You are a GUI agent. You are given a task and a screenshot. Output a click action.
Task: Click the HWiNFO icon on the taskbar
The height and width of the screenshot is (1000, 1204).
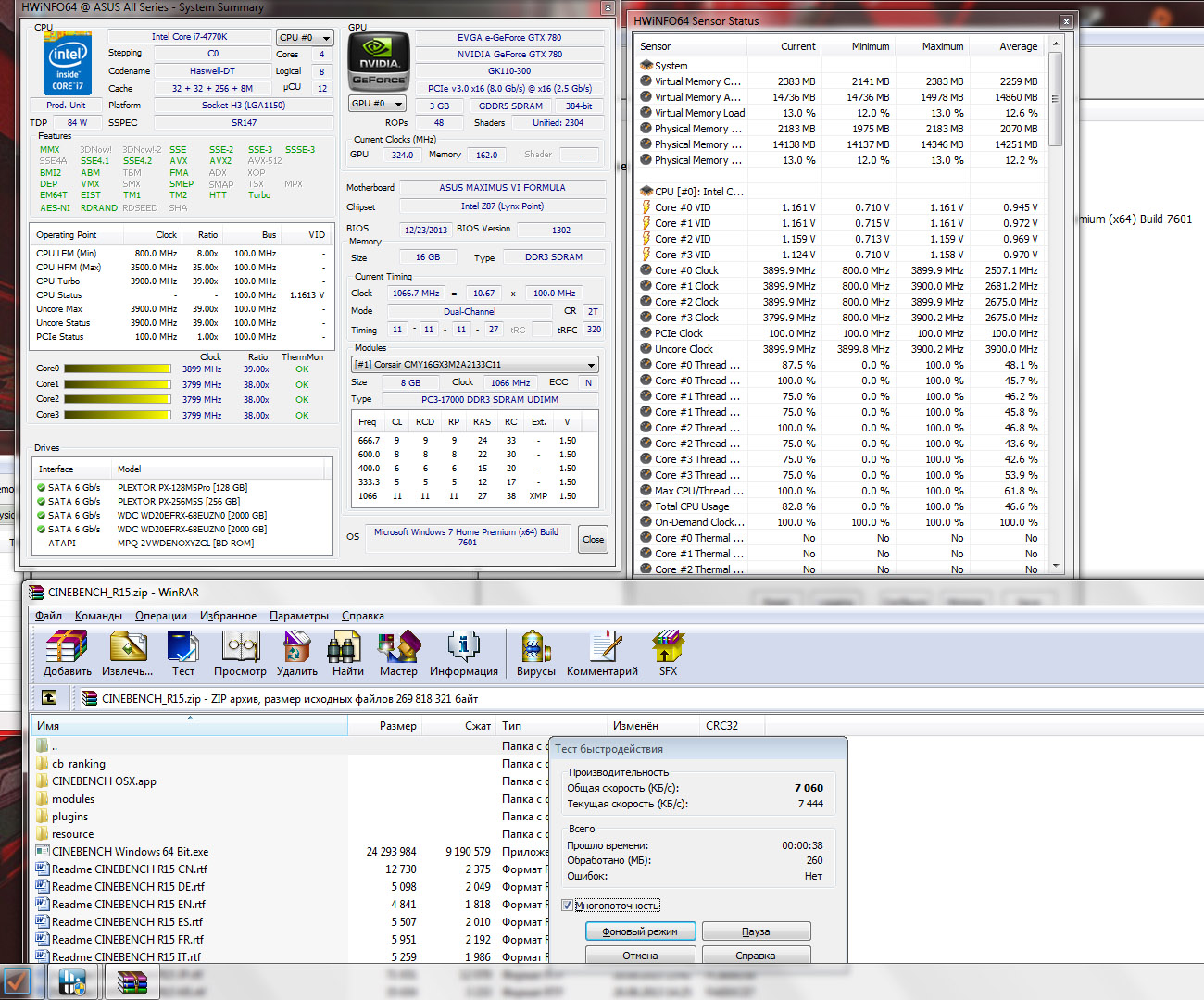[72, 981]
